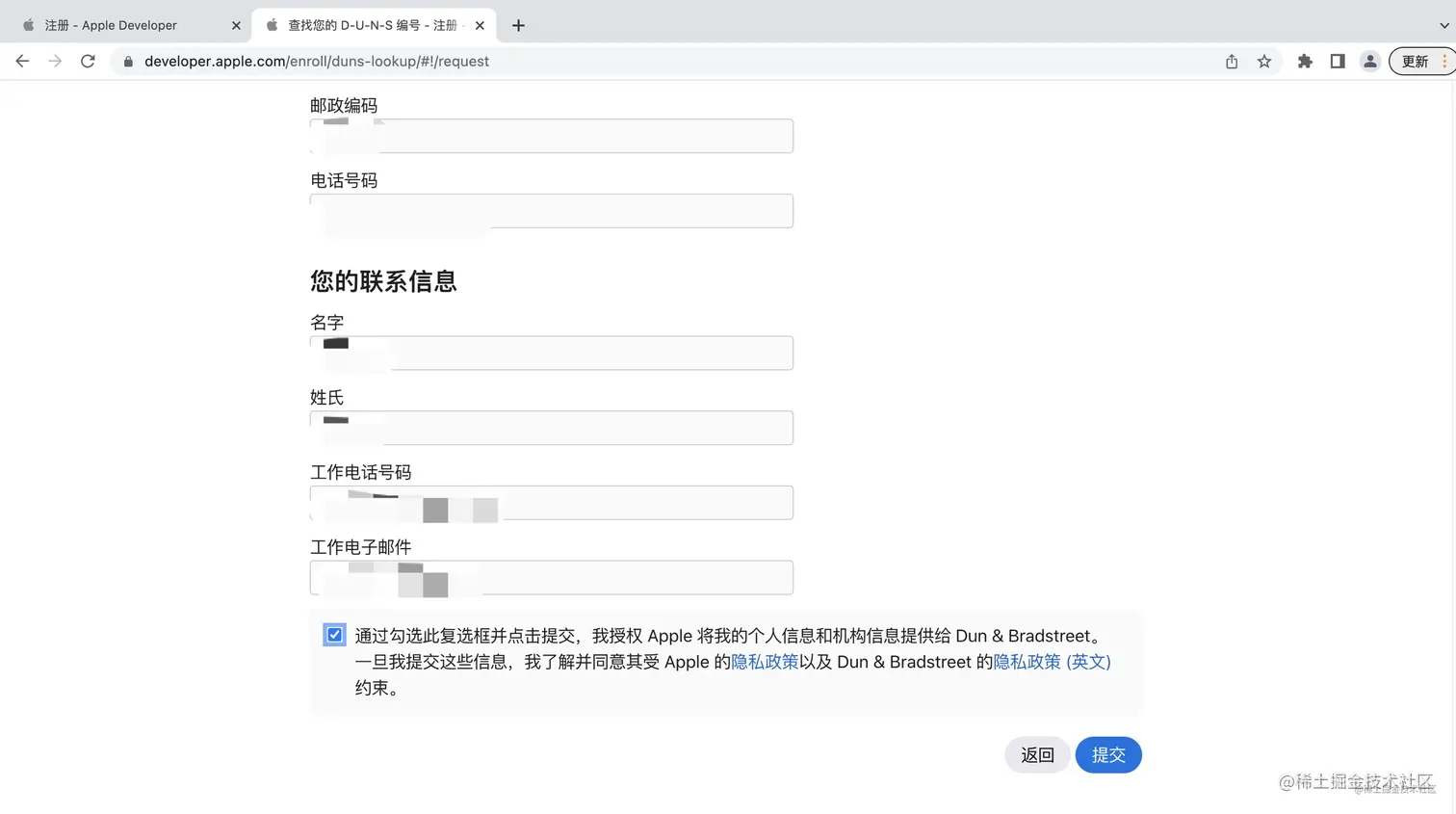The image size is (1456, 814).
Task: Click the 更新 browser update button
Action: (1420, 62)
